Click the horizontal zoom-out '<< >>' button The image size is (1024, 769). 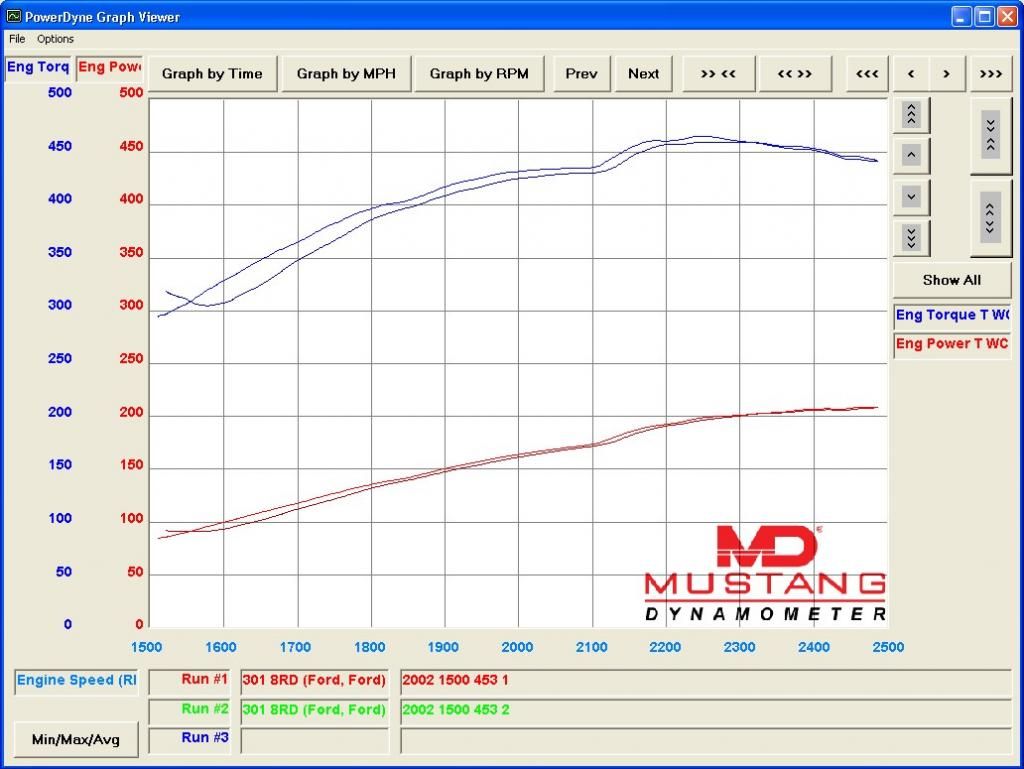(795, 74)
